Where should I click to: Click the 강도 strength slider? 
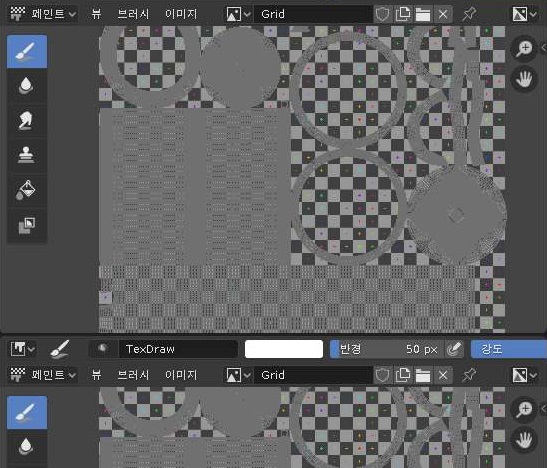[x=509, y=349]
